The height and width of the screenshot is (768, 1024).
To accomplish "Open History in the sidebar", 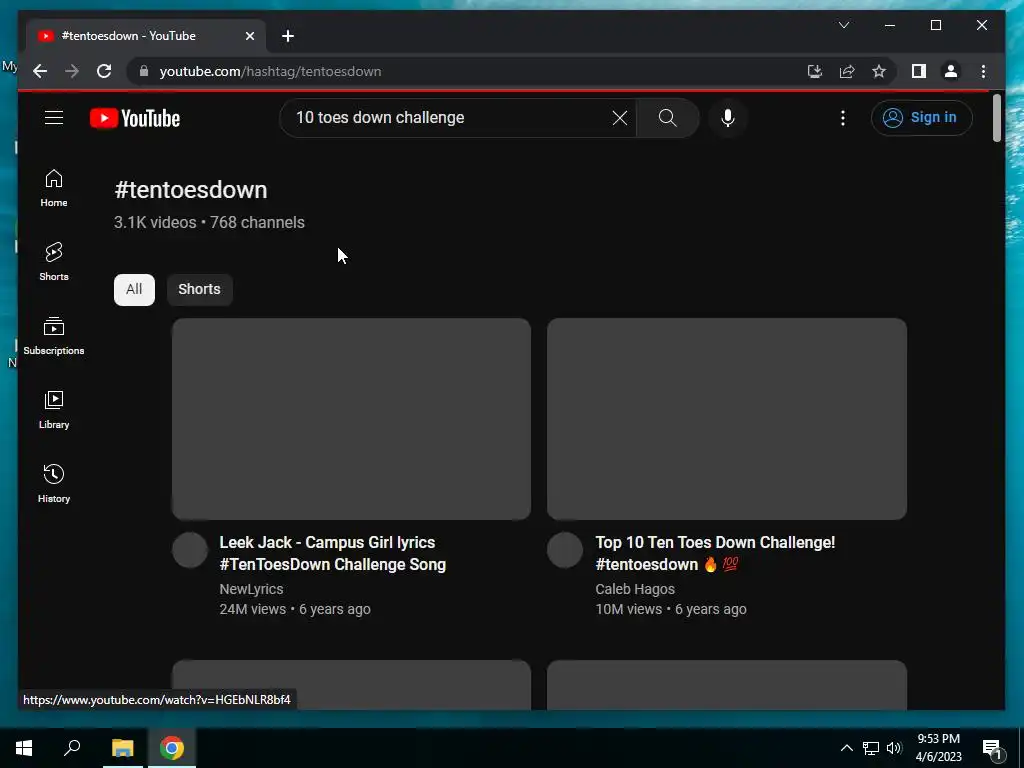I will (54, 484).
